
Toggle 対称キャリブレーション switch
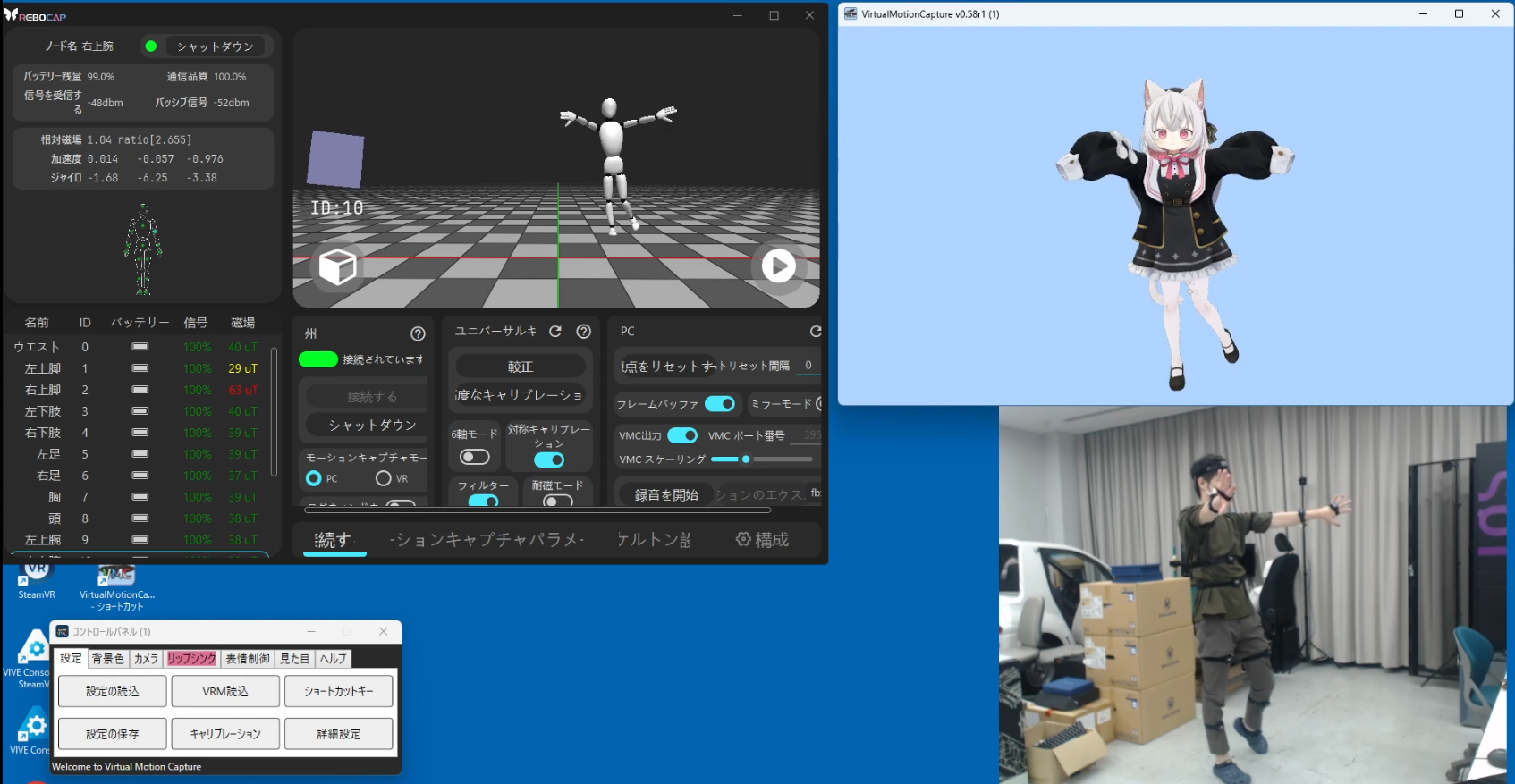pos(549,459)
